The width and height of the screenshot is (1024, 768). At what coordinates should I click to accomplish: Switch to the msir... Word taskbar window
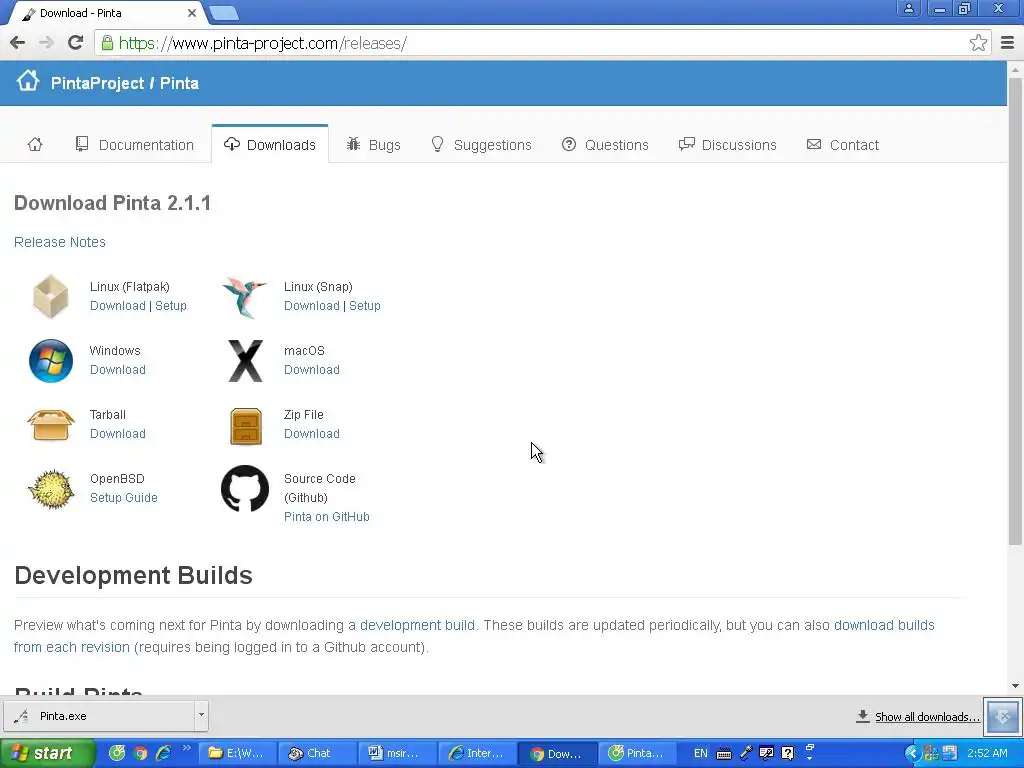(x=396, y=754)
